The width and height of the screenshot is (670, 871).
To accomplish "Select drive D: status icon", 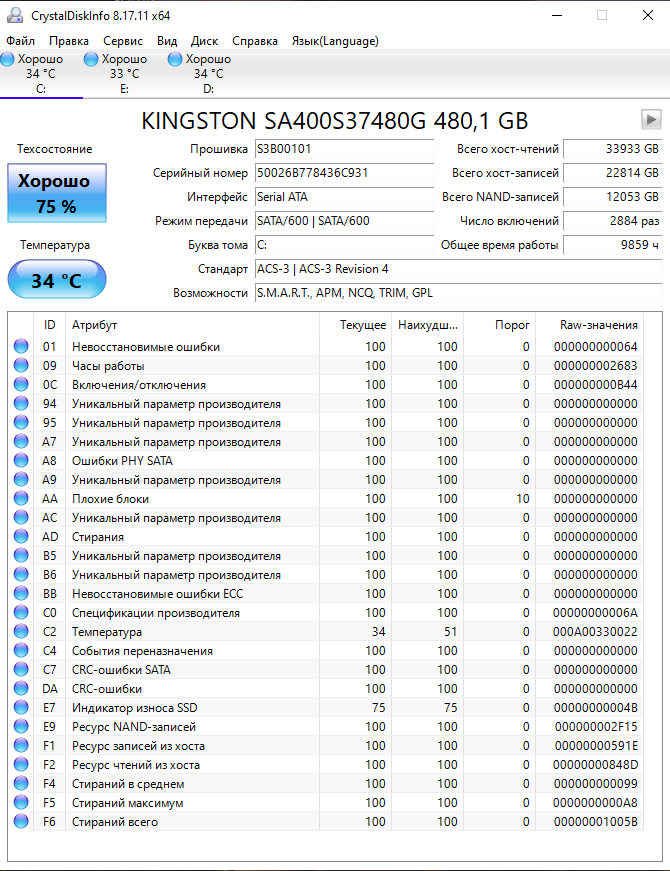I will tap(176, 59).
